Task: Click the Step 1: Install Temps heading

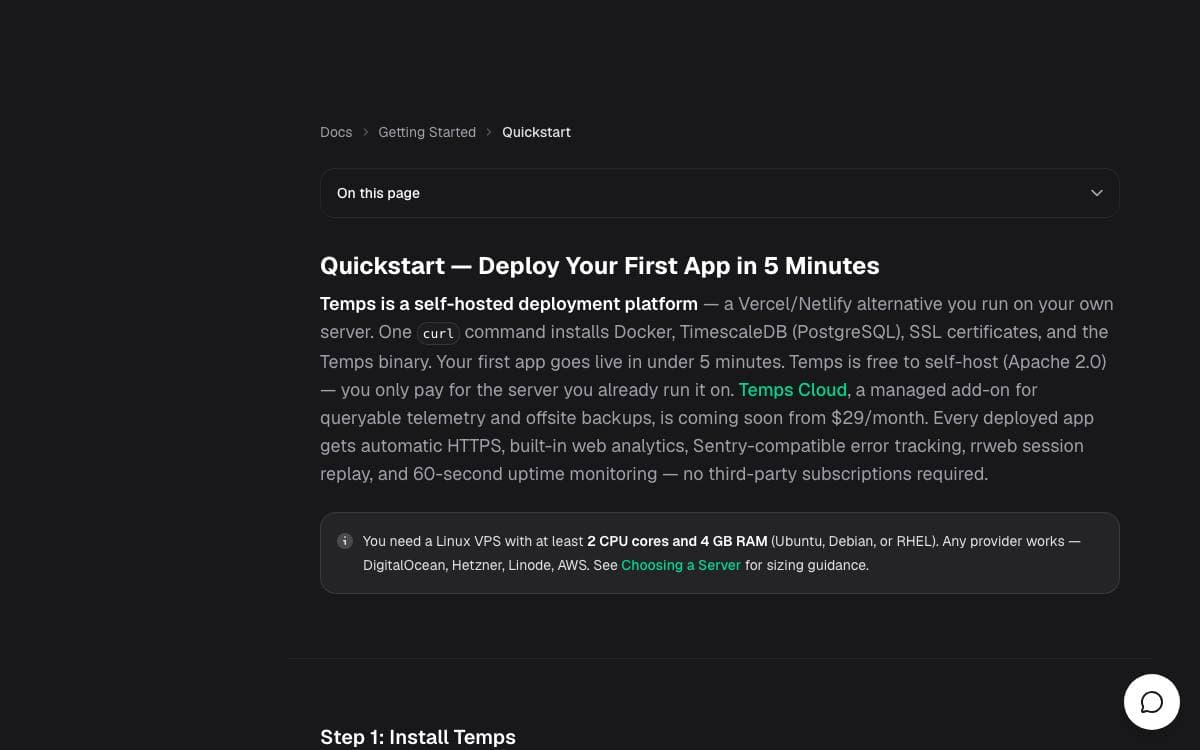Action: click(418, 737)
